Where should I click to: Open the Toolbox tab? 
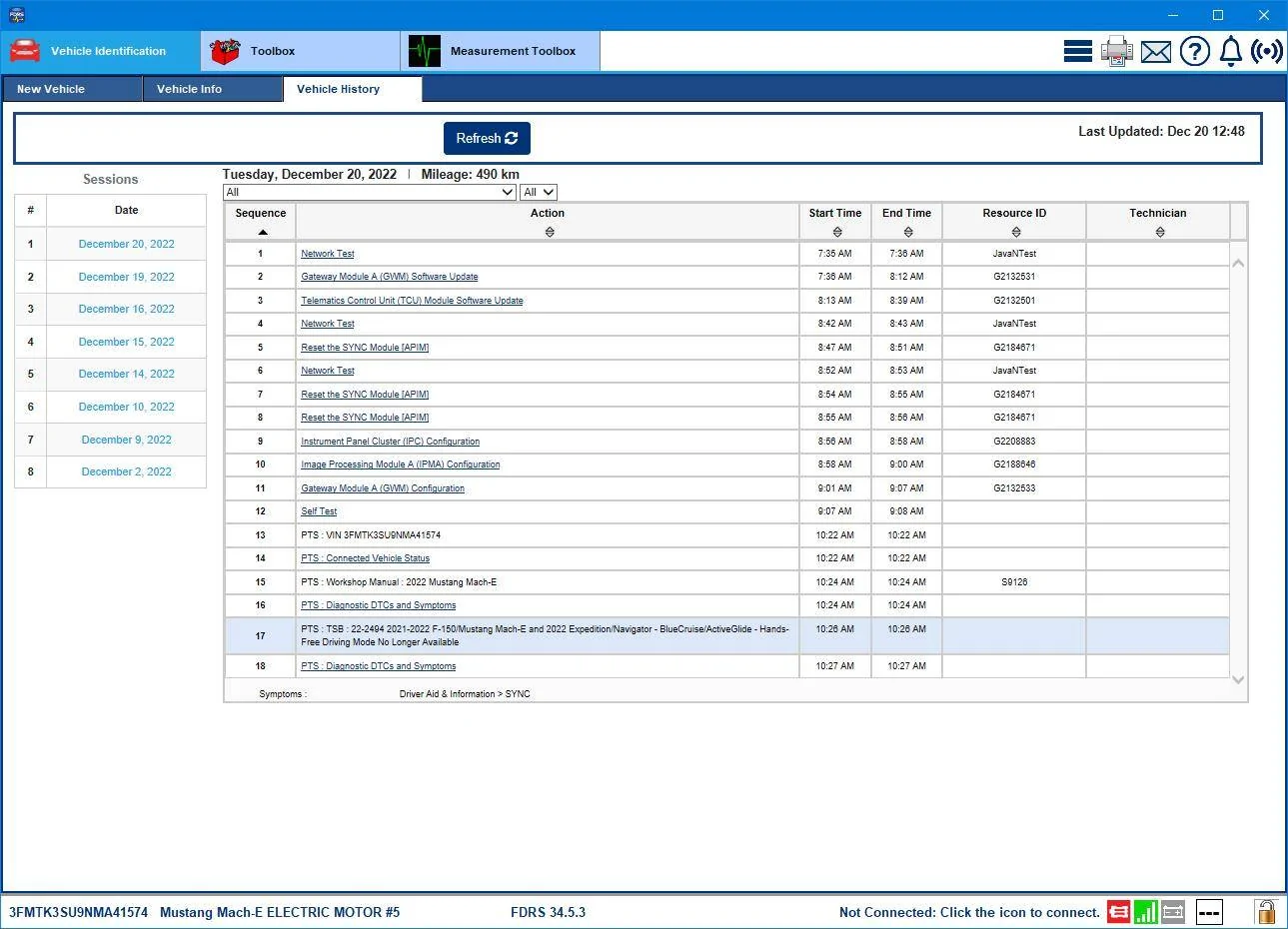point(300,51)
